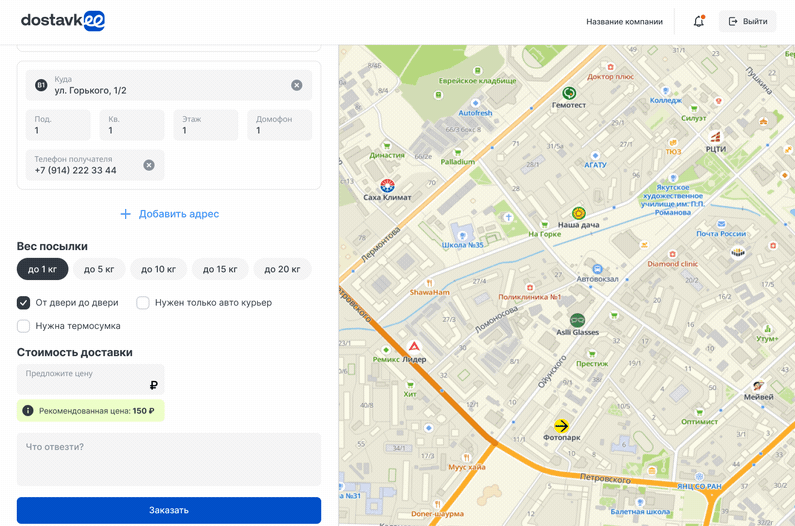Click the ShawaHam restaurant marker
The height and width of the screenshot is (526, 795).
(429, 283)
